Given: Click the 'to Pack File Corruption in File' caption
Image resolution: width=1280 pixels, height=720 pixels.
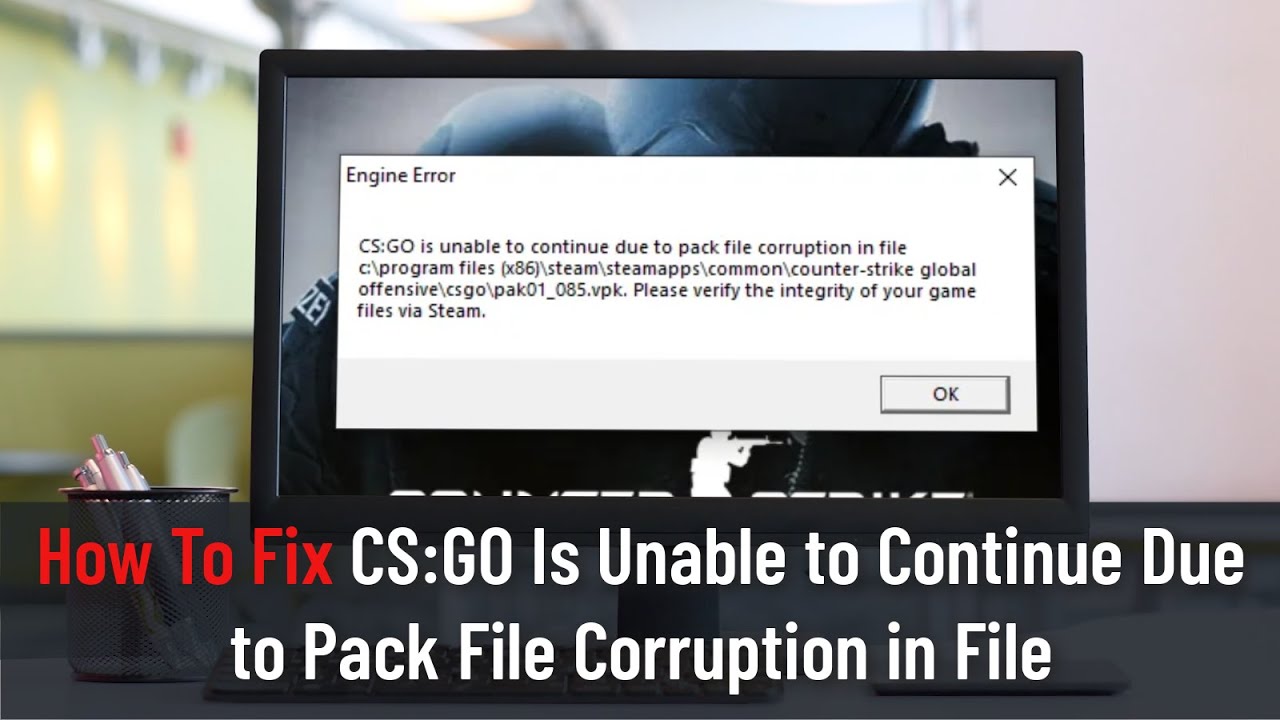Looking at the screenshot, I should [641, 654].
